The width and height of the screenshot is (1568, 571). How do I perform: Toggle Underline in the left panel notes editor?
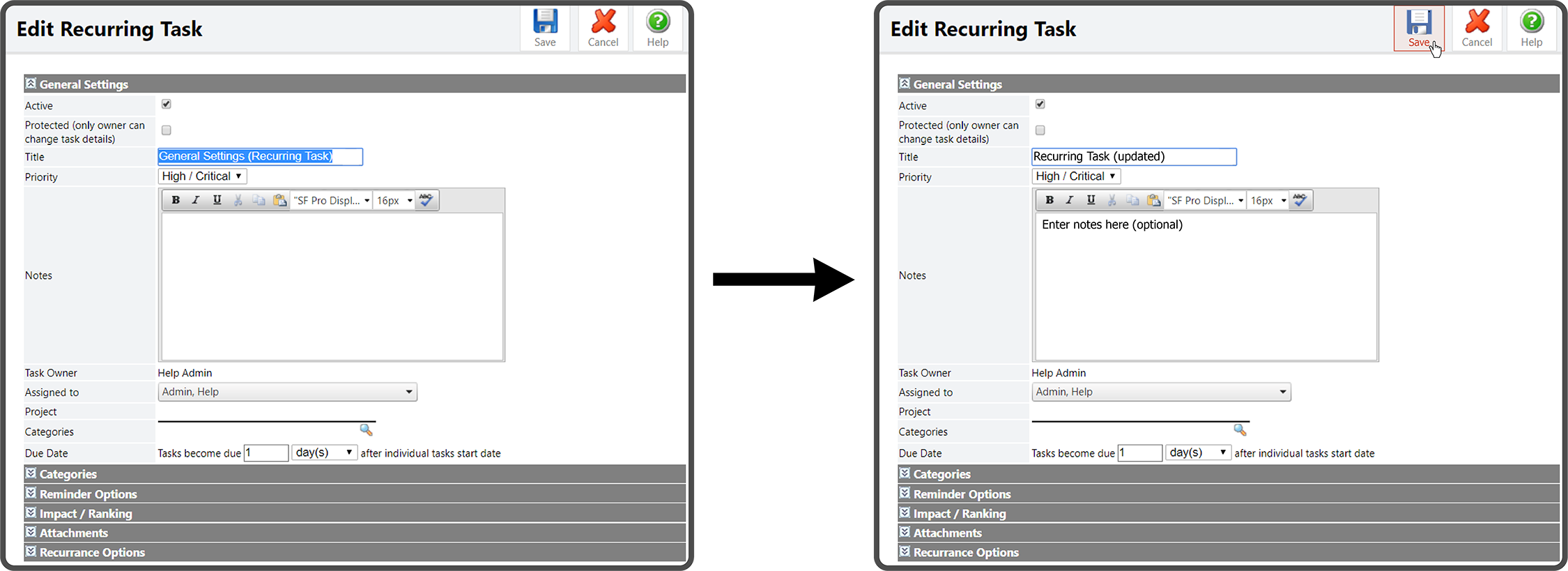pyautogui.click(x=217, y=200)
